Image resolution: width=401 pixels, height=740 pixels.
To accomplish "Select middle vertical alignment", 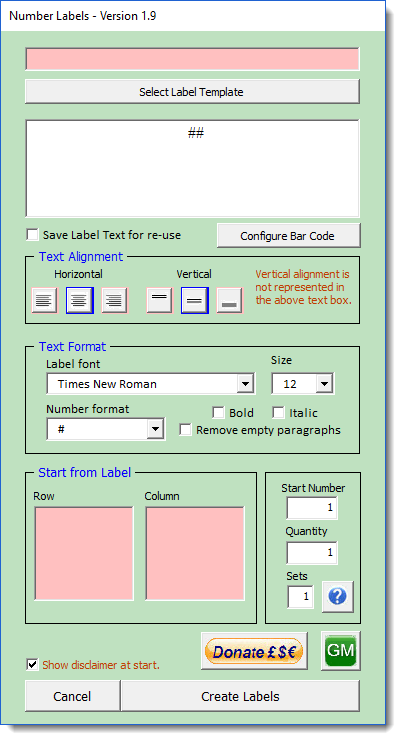I will (x=194, y=300).
